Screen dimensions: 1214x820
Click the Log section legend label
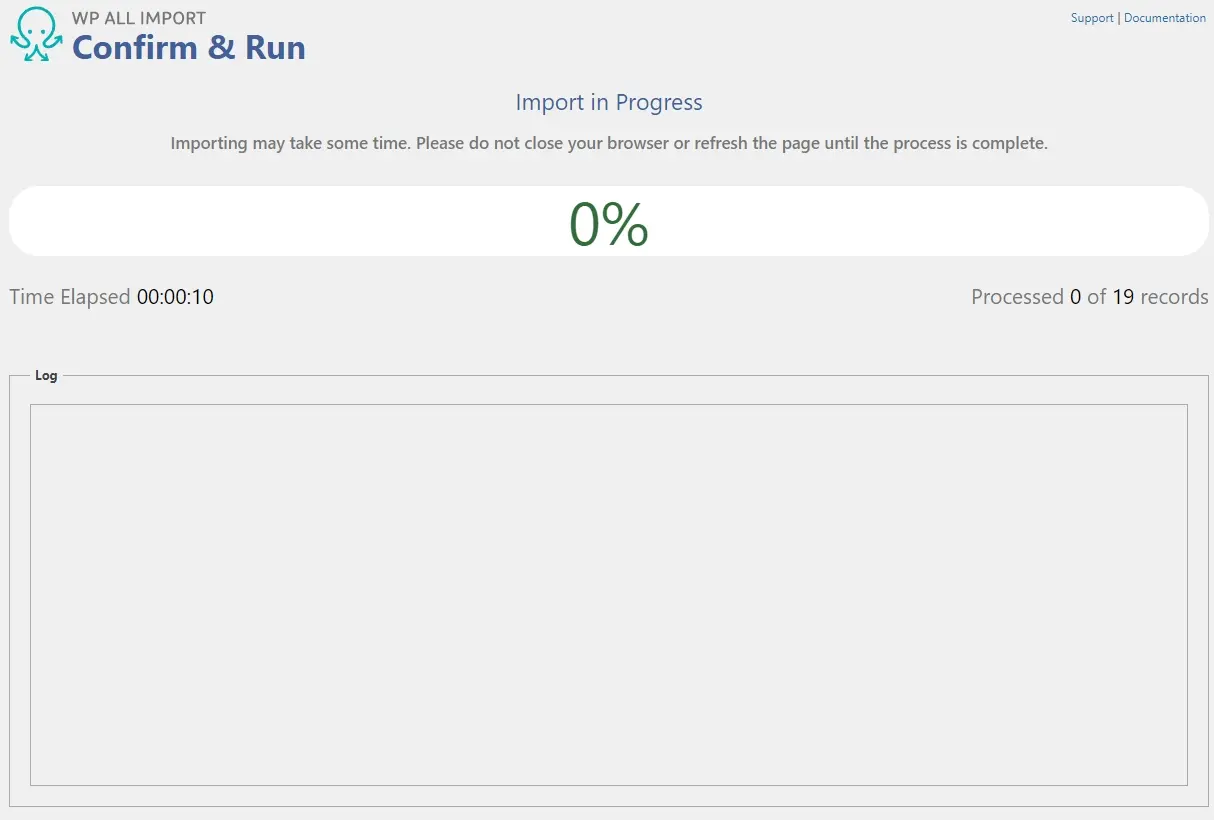(x=46, y=376)
